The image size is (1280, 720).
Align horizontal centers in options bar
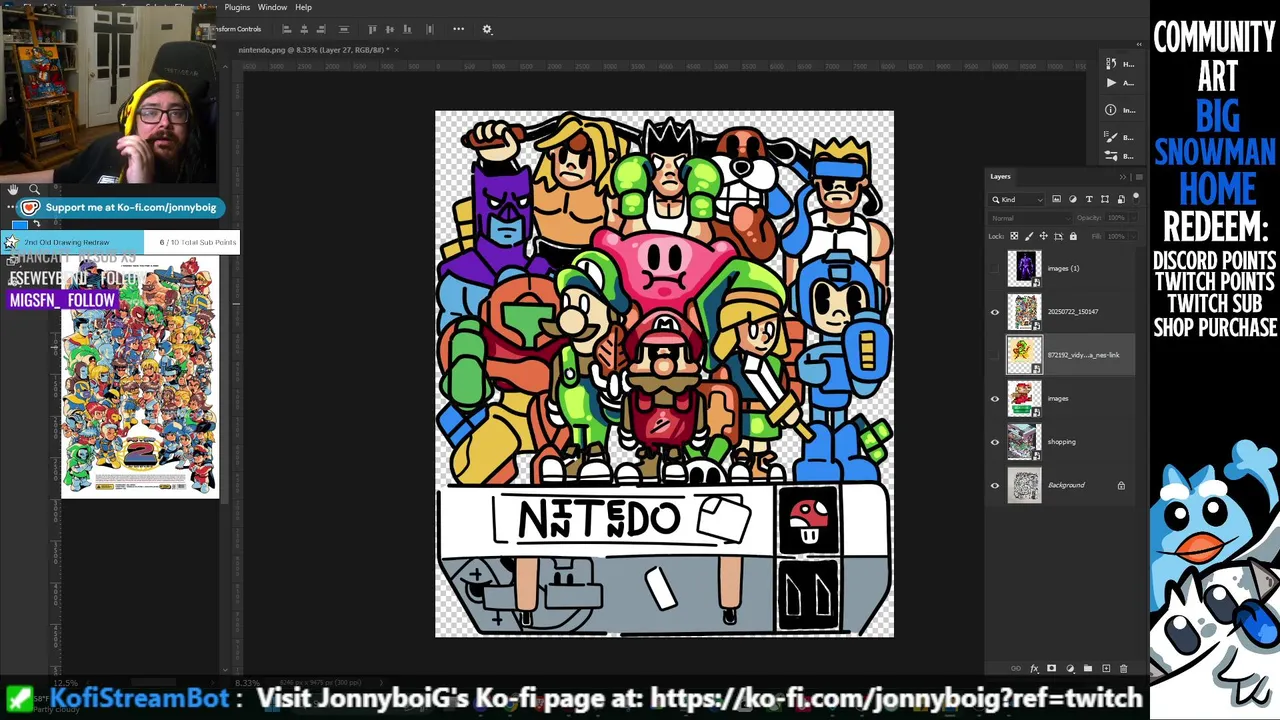coord(304,29)
